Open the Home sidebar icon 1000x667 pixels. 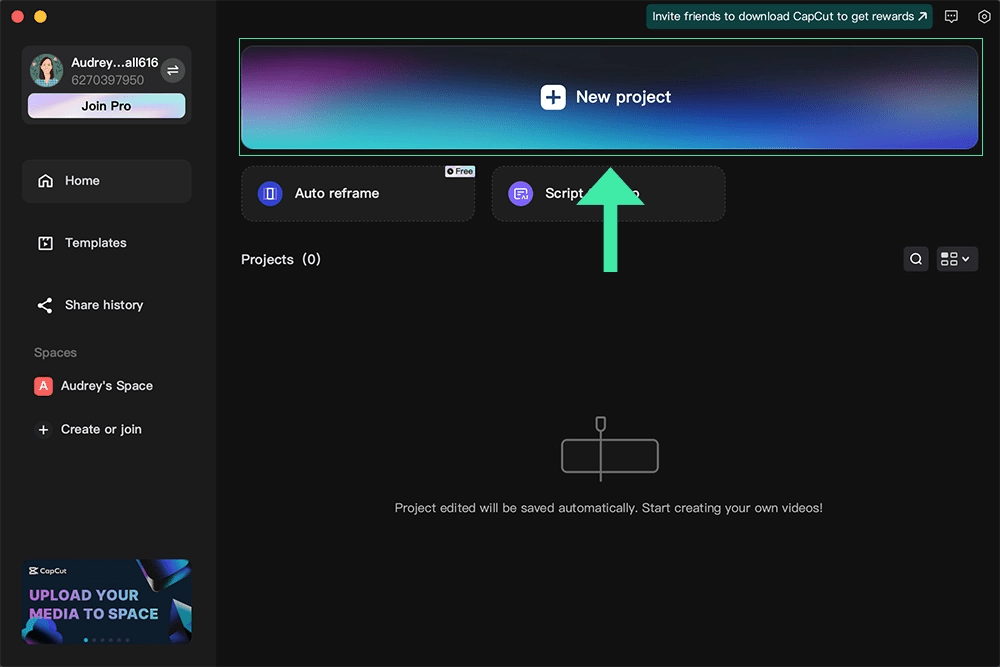(x=48, y=180)
